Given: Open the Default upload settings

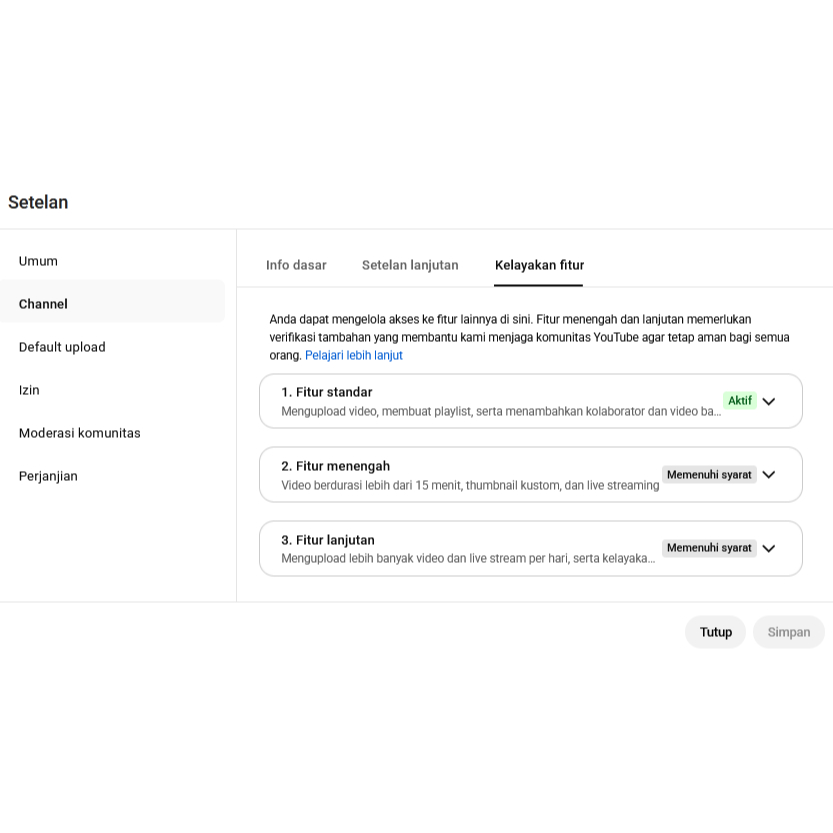Looking at the screenshot, I should pos(62,347).
